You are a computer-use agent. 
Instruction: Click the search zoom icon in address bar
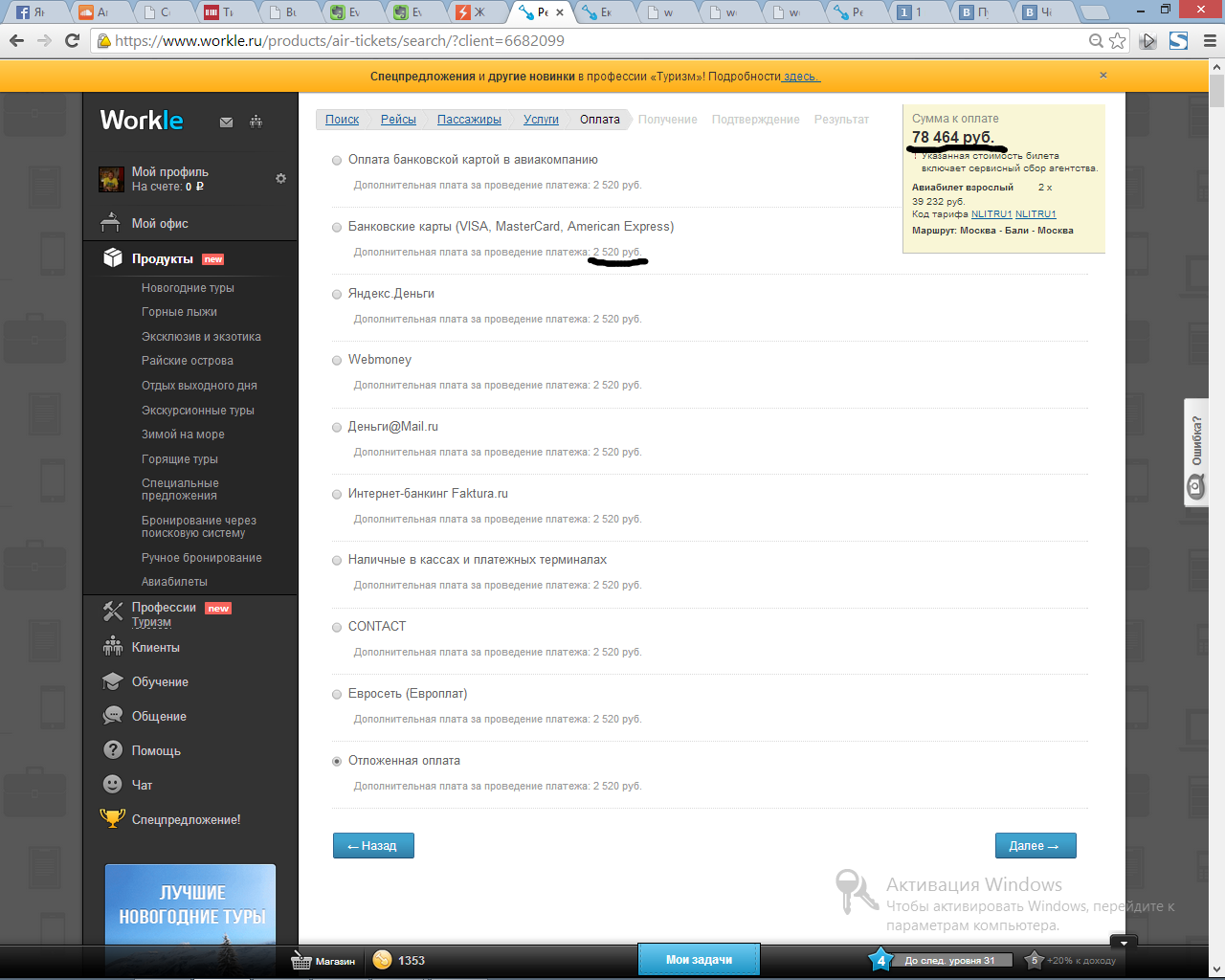click(x=1097, y=41)
